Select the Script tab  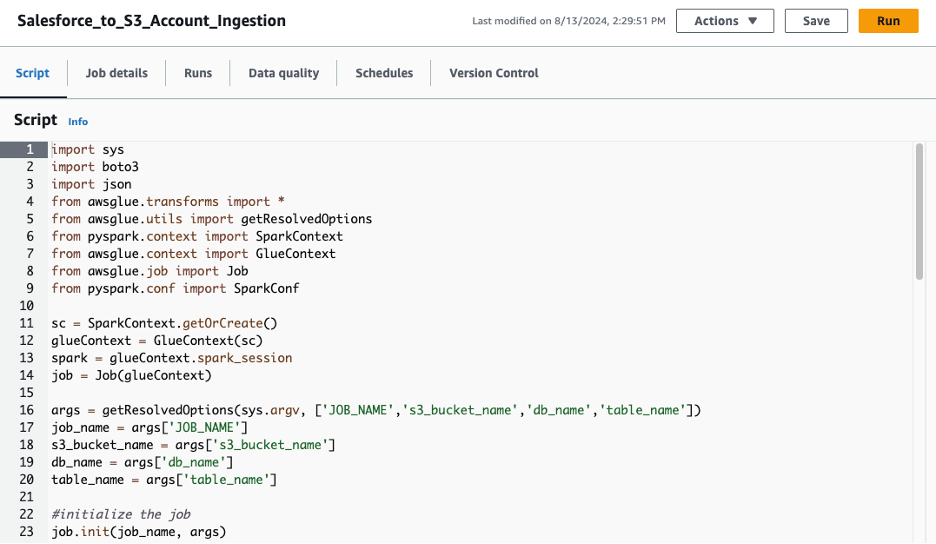point(32,73)
